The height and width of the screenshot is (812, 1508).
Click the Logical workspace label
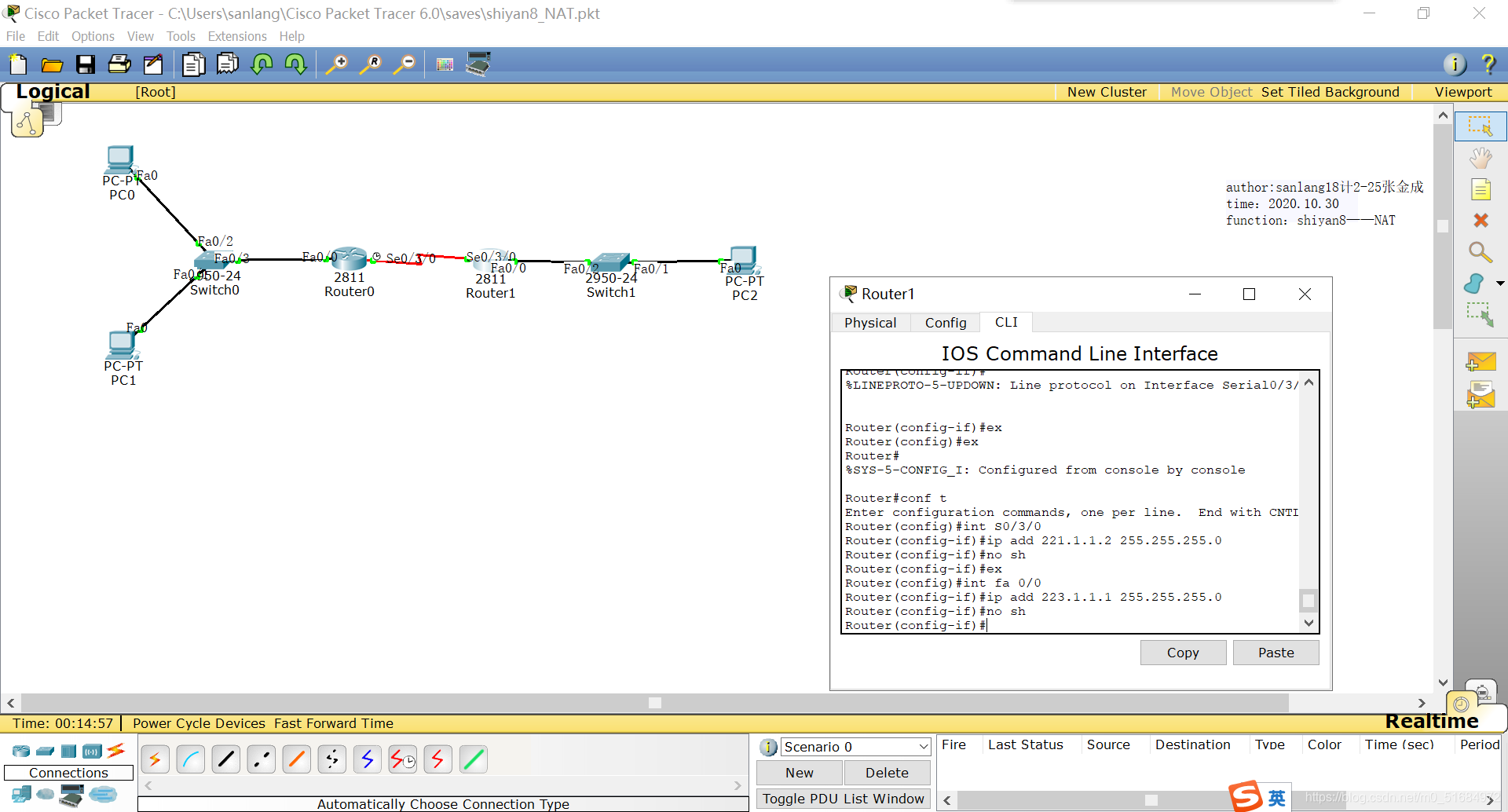(53, 91)
